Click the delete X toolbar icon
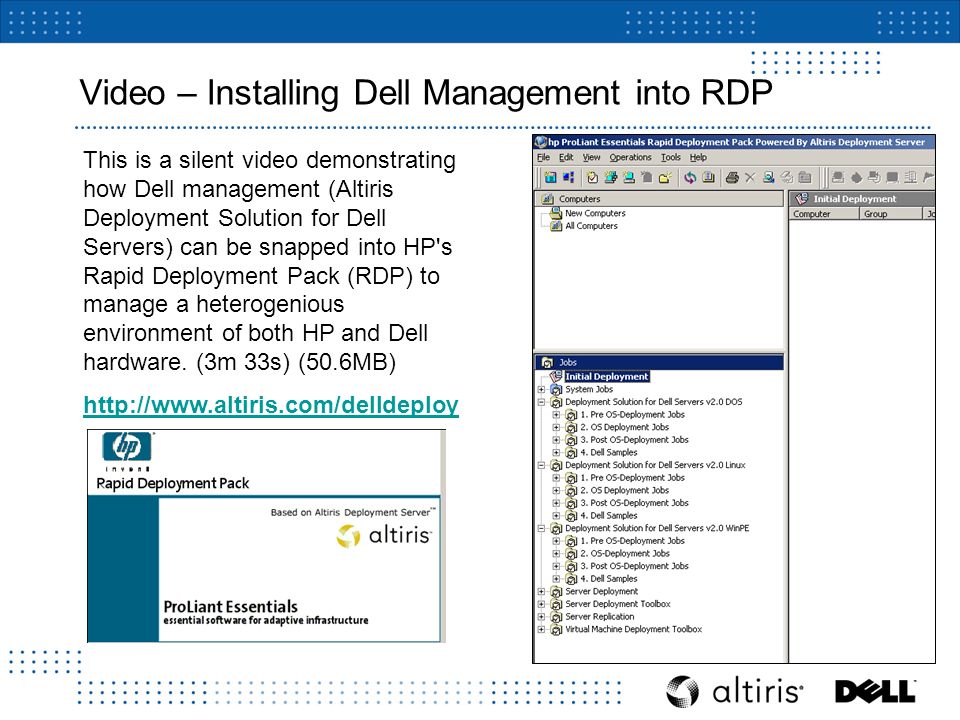960x720 pixels. (750, 178)
